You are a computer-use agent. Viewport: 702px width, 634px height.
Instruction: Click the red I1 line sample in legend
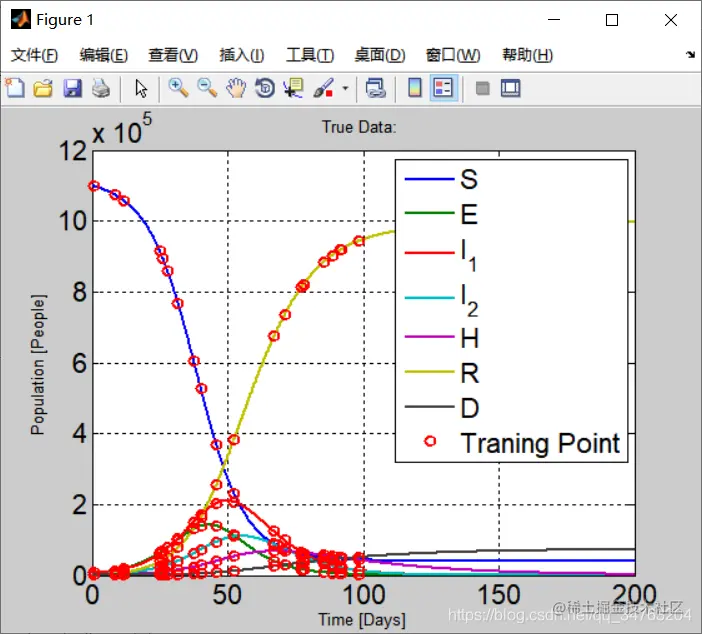[429, 253]
